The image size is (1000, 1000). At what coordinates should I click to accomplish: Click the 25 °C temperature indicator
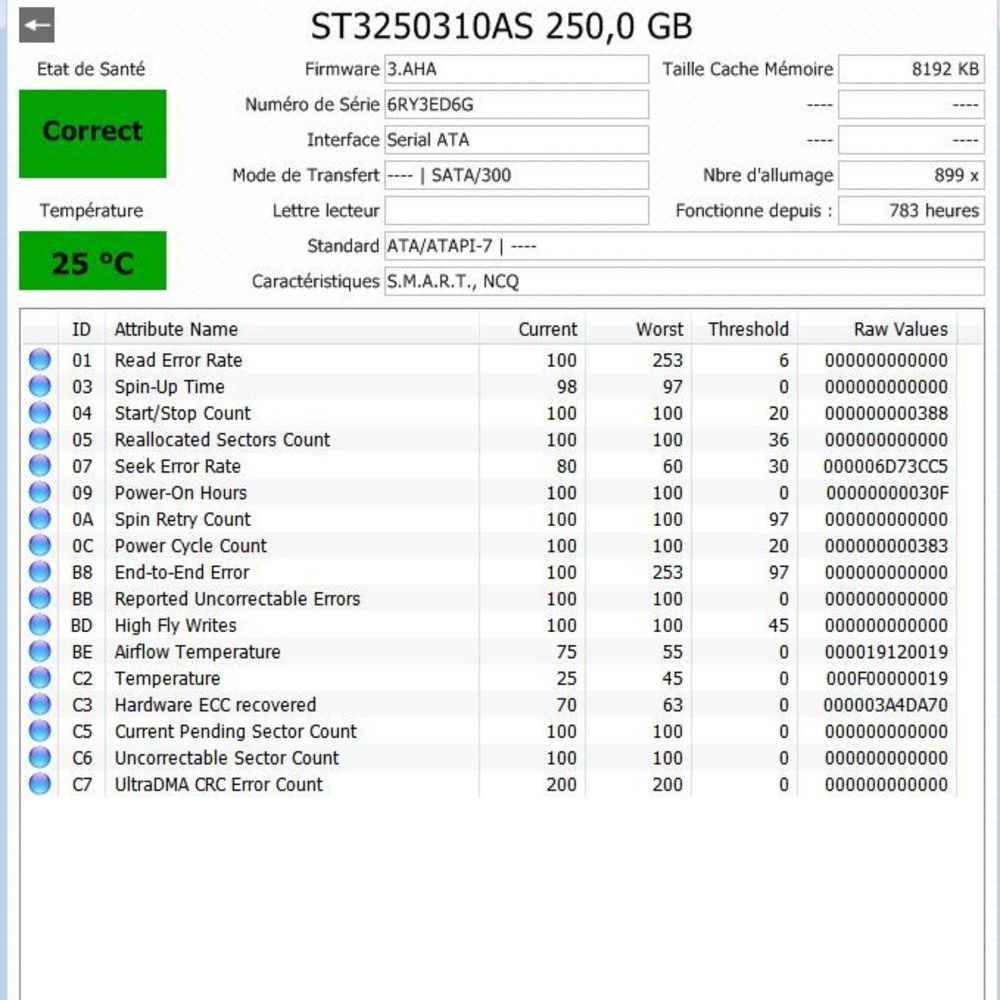(x=92, y=262)
